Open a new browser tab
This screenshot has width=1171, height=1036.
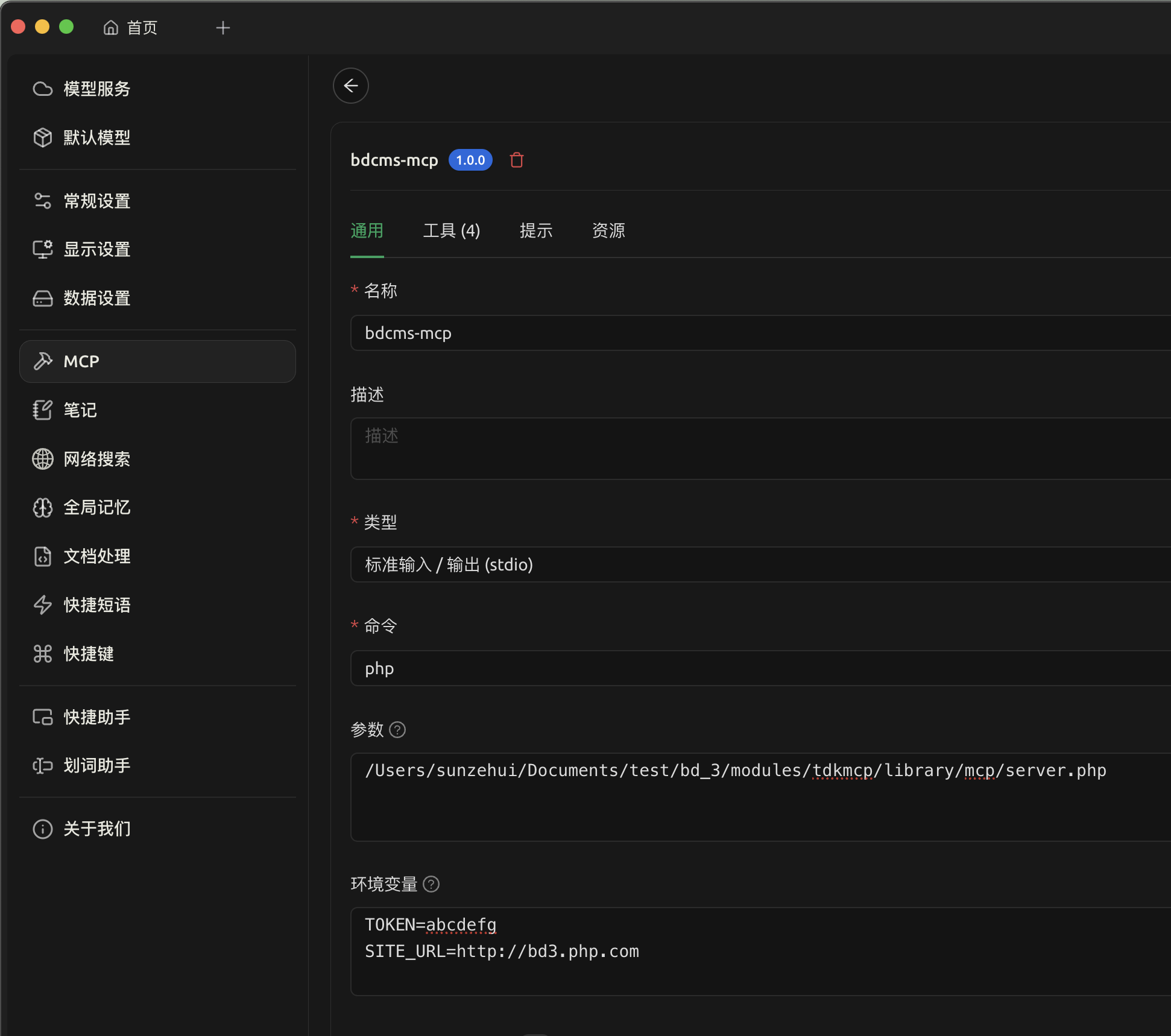click(x=223, y=27)
